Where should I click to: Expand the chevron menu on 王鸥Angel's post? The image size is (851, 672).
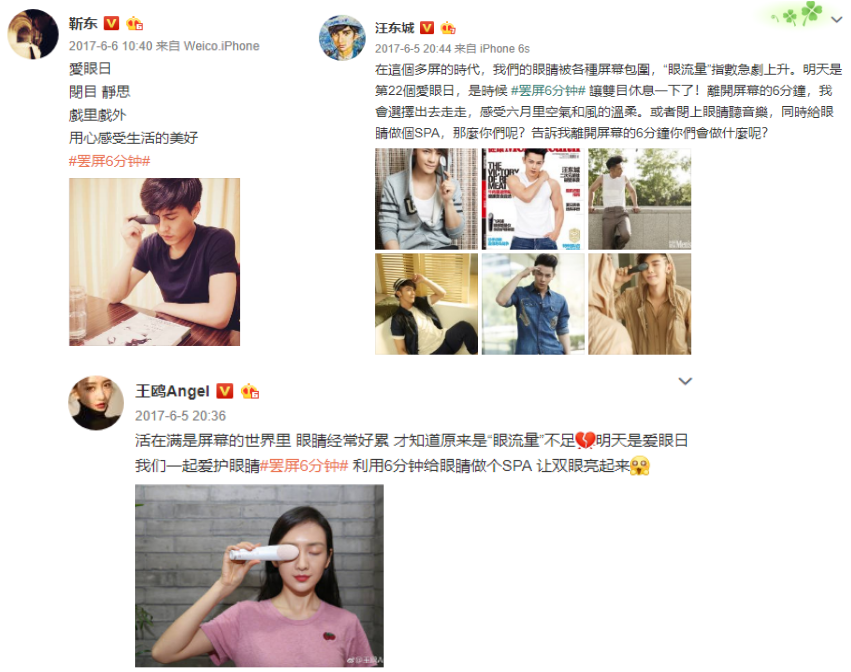click(685, 381)
